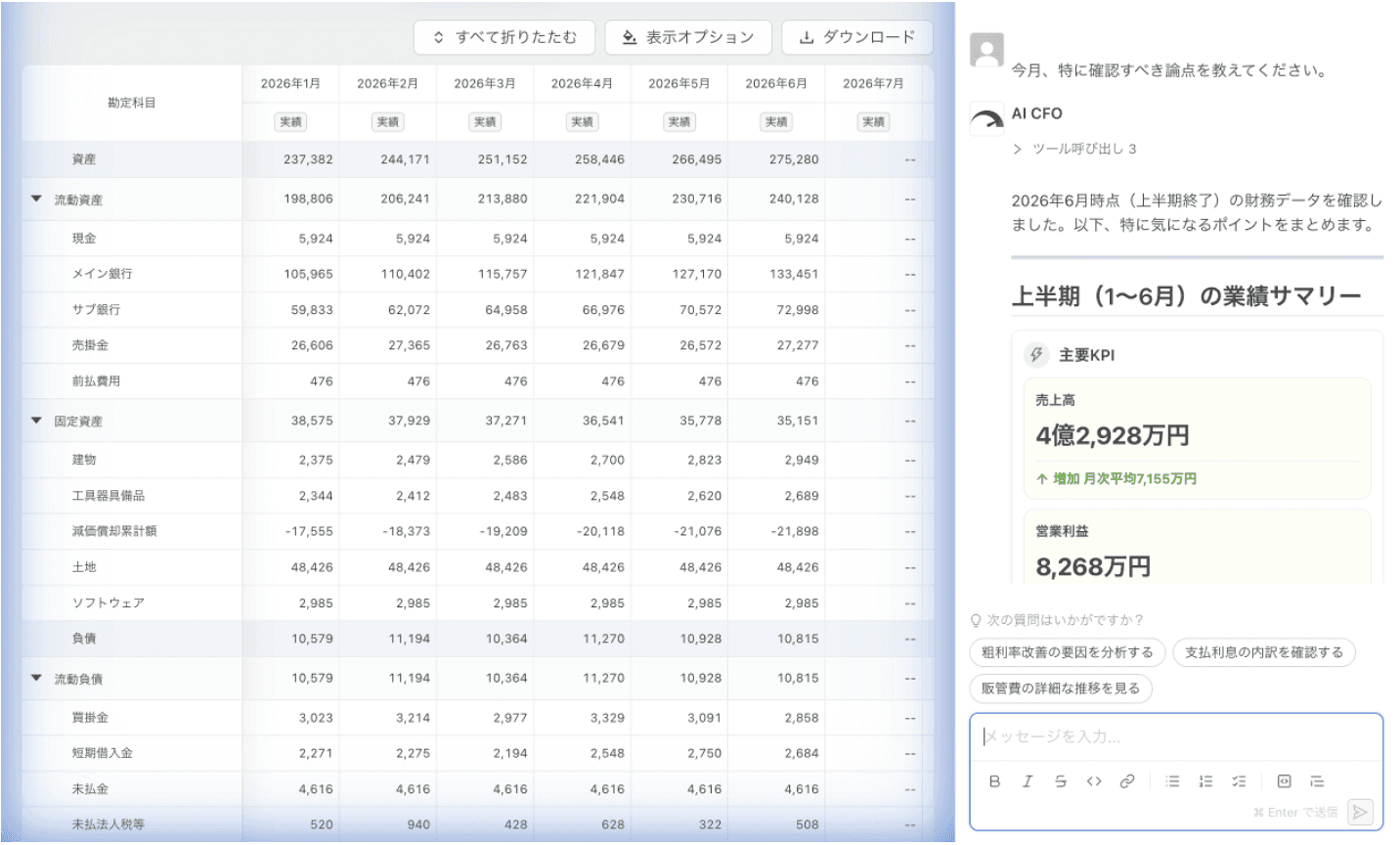The image size is (1400, 845).
Task: Select suggestion 支払利息の内訳を確認する
Action: click(1264, 652)
